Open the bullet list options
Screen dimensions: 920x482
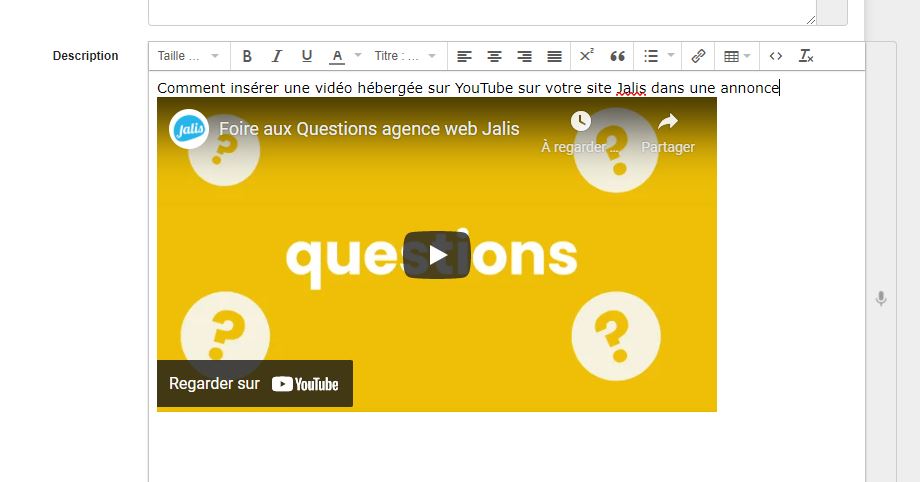(x=658, y=56)
